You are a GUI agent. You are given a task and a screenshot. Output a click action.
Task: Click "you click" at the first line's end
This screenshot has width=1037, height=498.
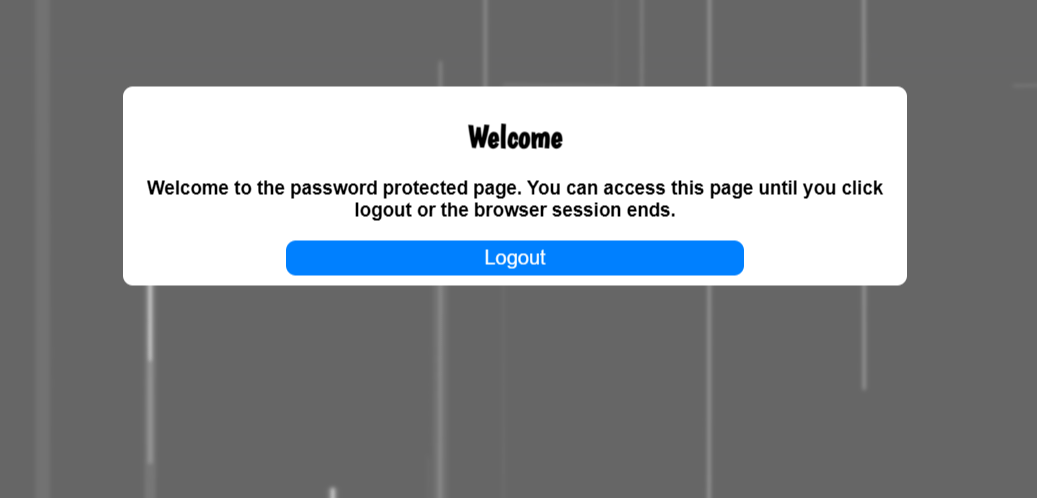[843, 188]
